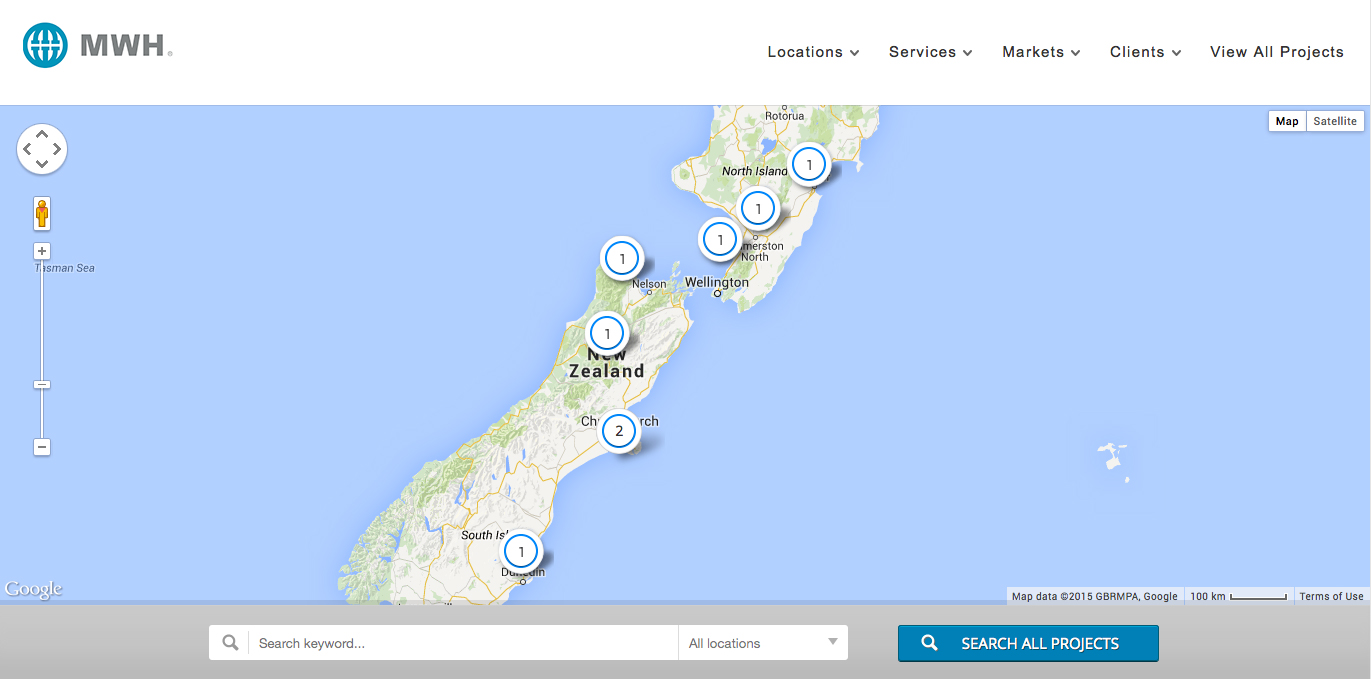
Task: Expand the Services menu
Action: (x=930, y=52)
